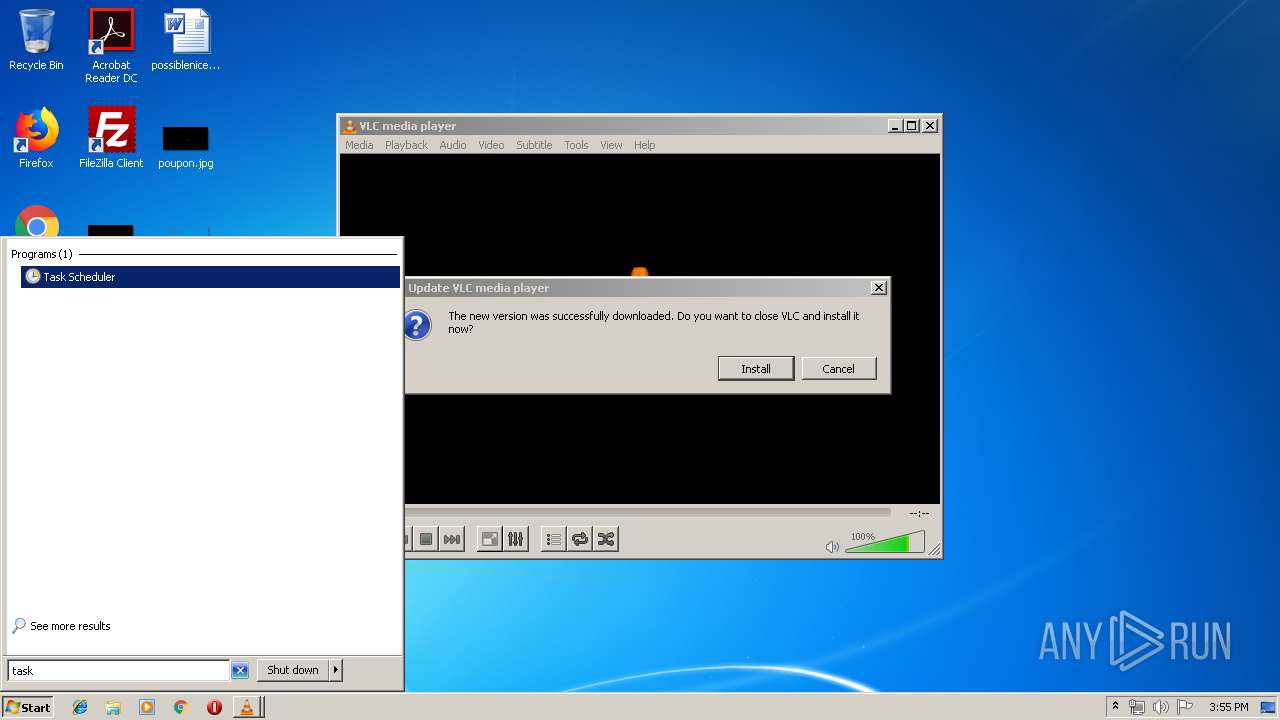Open Acrobat Reader DC desktop shortcut
This screenshot has height=720, width=1280.
pos(111,46)
